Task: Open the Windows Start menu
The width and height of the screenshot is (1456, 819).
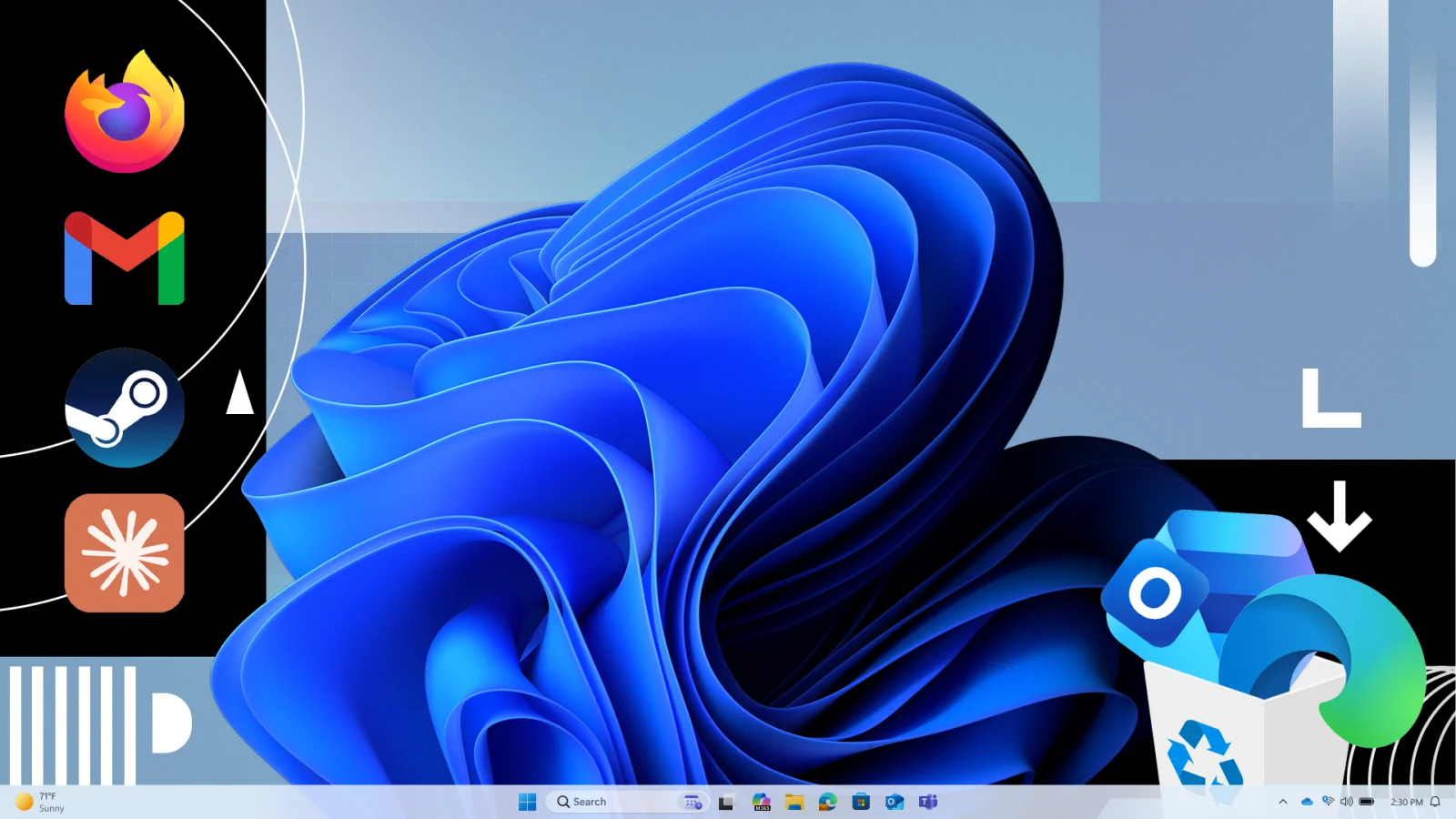Action: [x=527, y=802]
